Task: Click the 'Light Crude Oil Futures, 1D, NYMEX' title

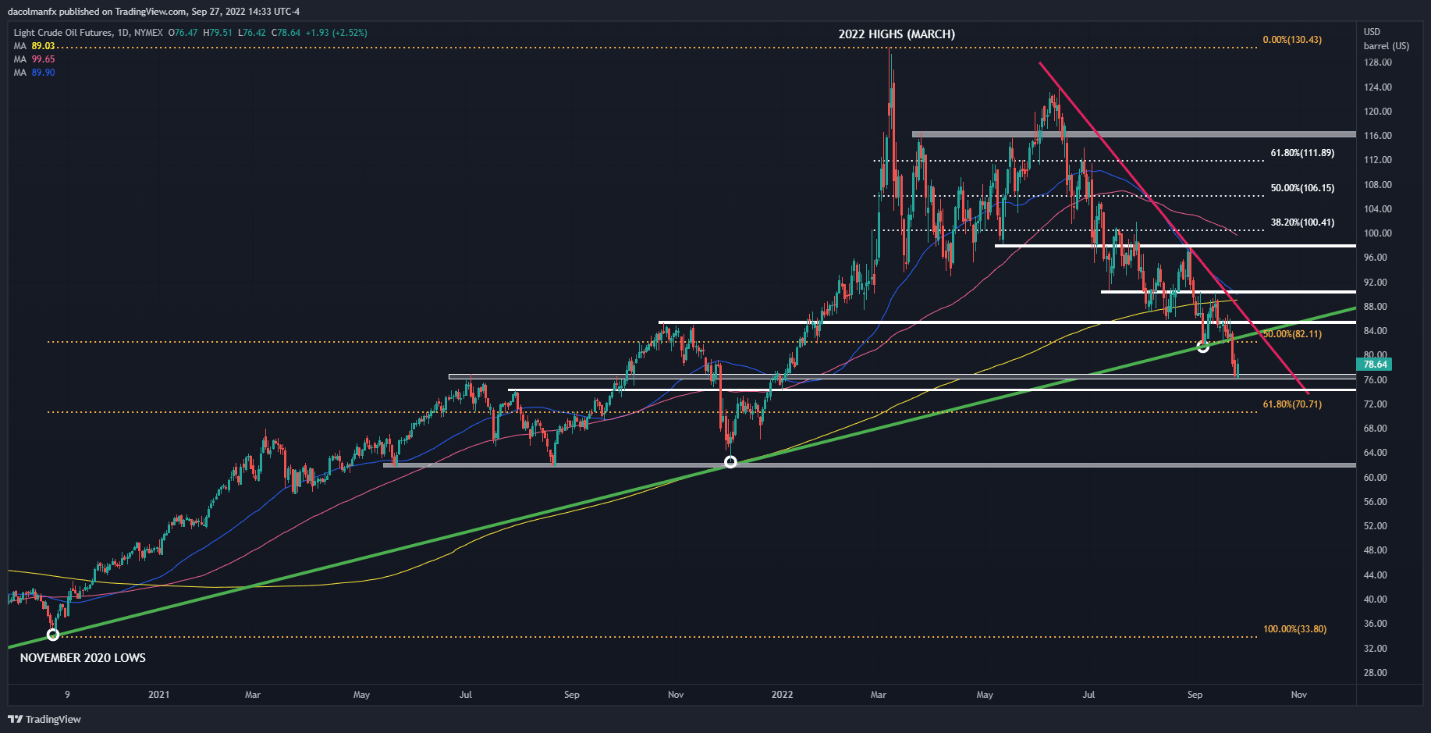Action: 90,34
